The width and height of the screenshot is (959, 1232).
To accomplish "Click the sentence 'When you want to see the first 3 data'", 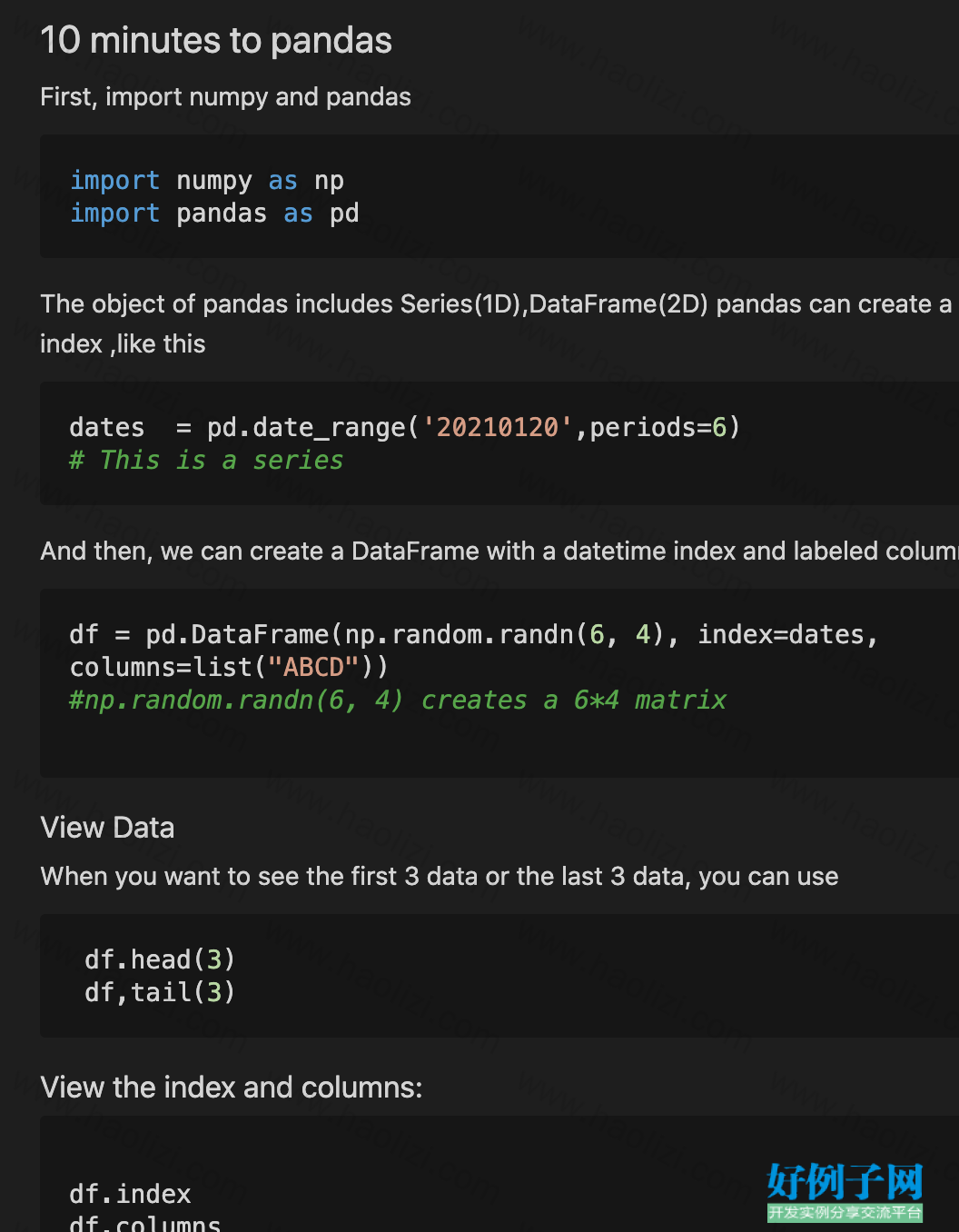I will point(440,877).
